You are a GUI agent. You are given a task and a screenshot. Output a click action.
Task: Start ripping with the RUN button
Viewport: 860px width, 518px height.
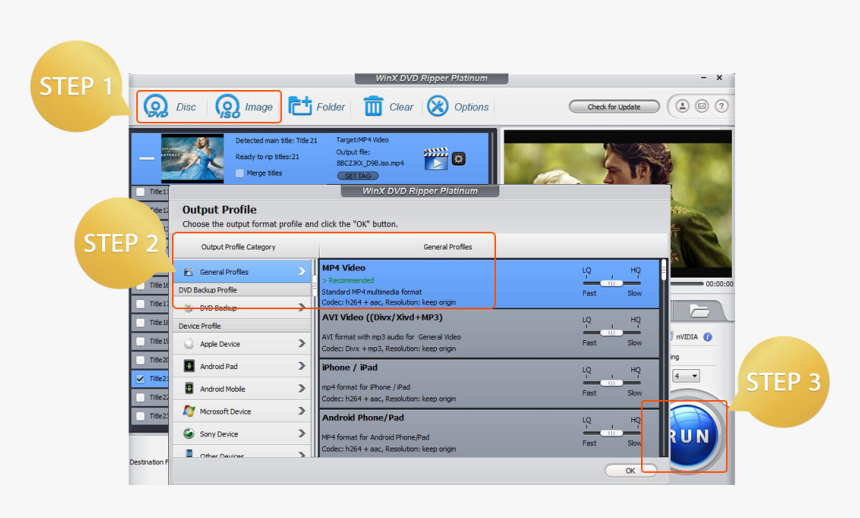(692, 436)
